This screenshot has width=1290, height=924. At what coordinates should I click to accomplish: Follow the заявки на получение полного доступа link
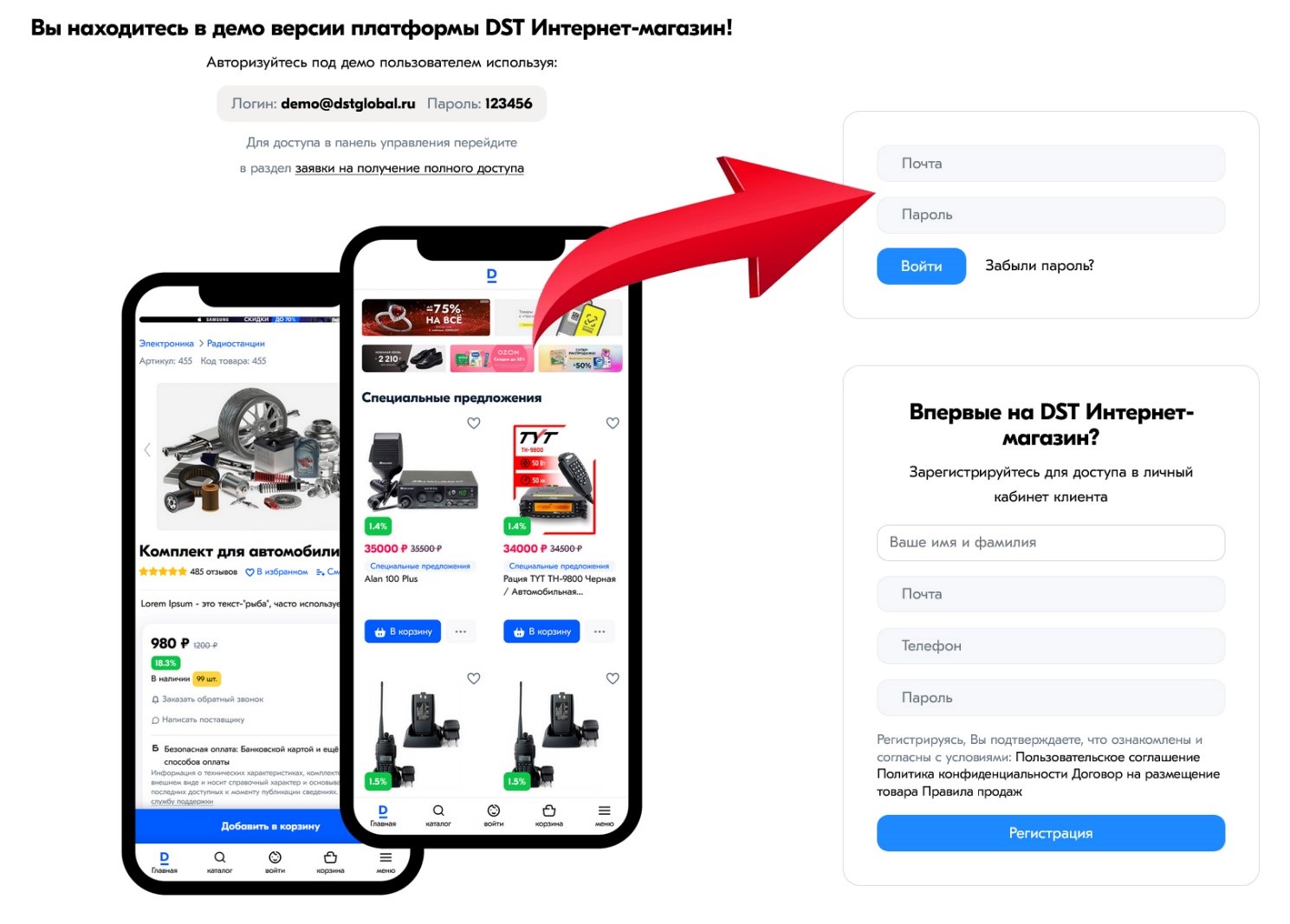409,168
